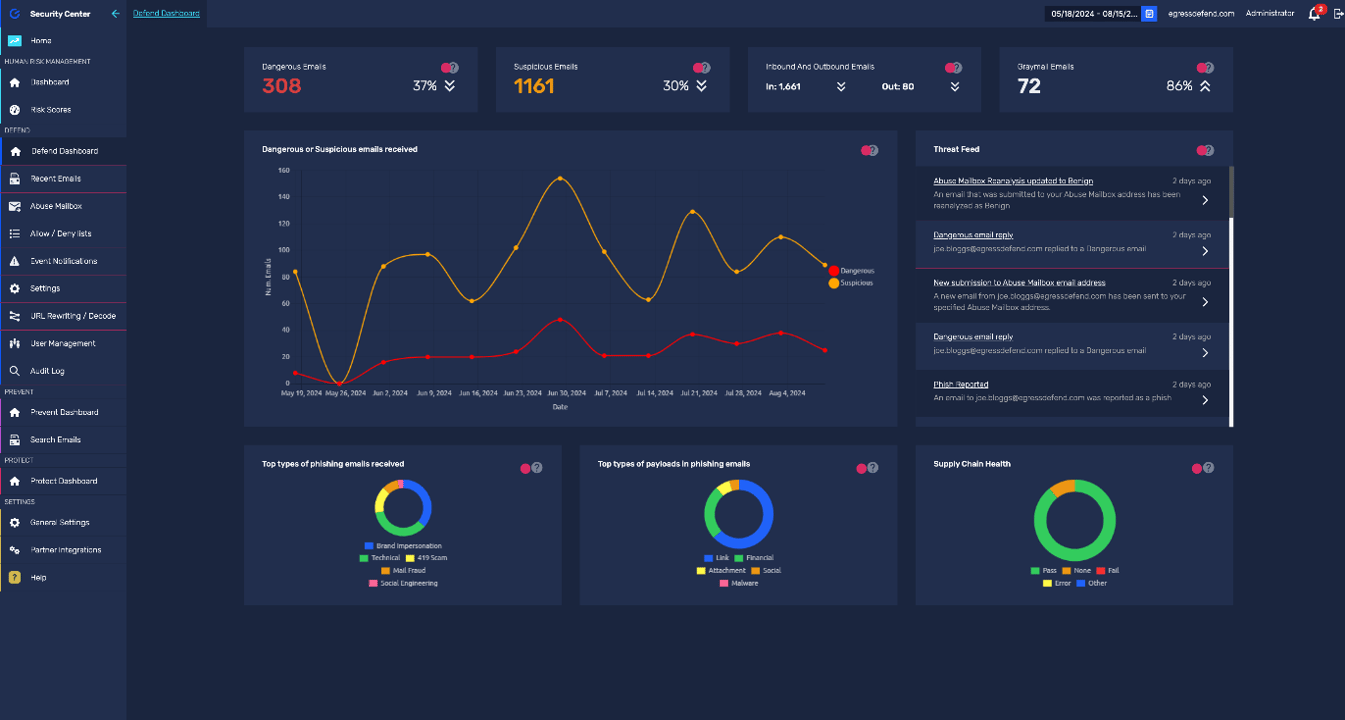Click the Pass green swatch in Supply Chain legend
This screenshot has height=720, width=1345.
click(1035, 570)
